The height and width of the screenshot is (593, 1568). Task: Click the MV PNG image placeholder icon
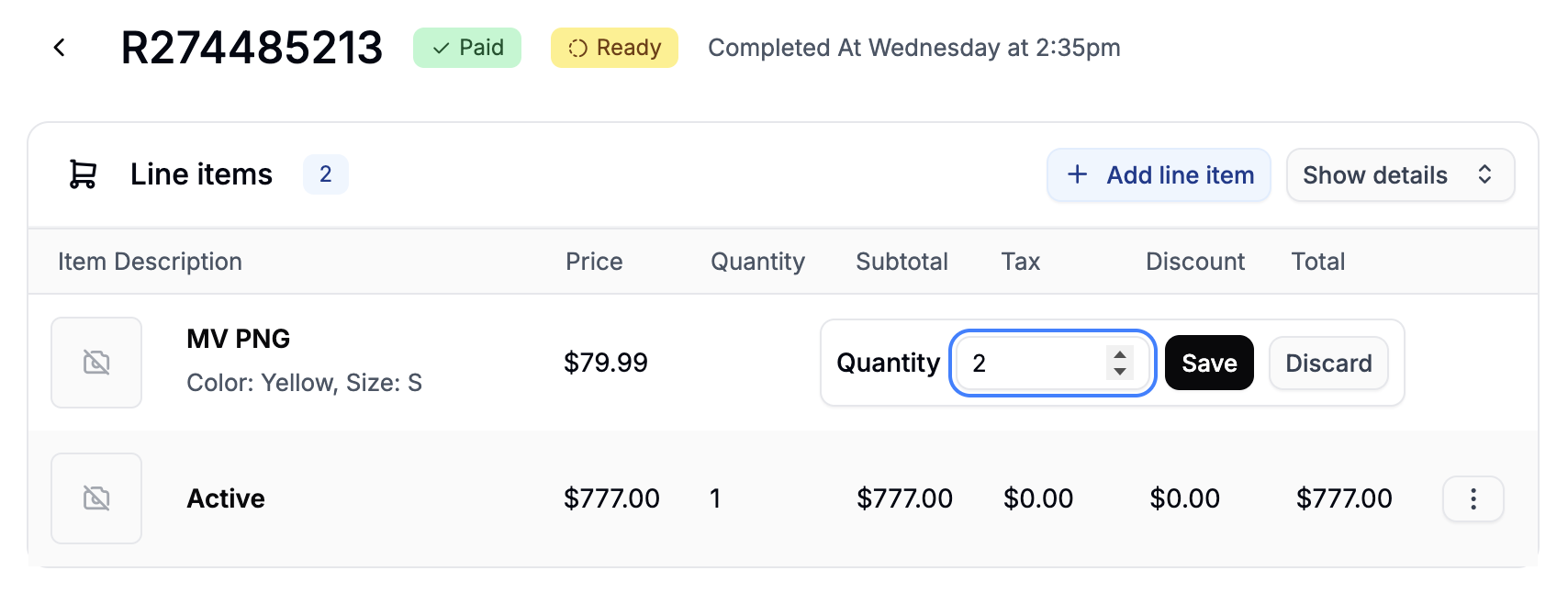[95, 362]
